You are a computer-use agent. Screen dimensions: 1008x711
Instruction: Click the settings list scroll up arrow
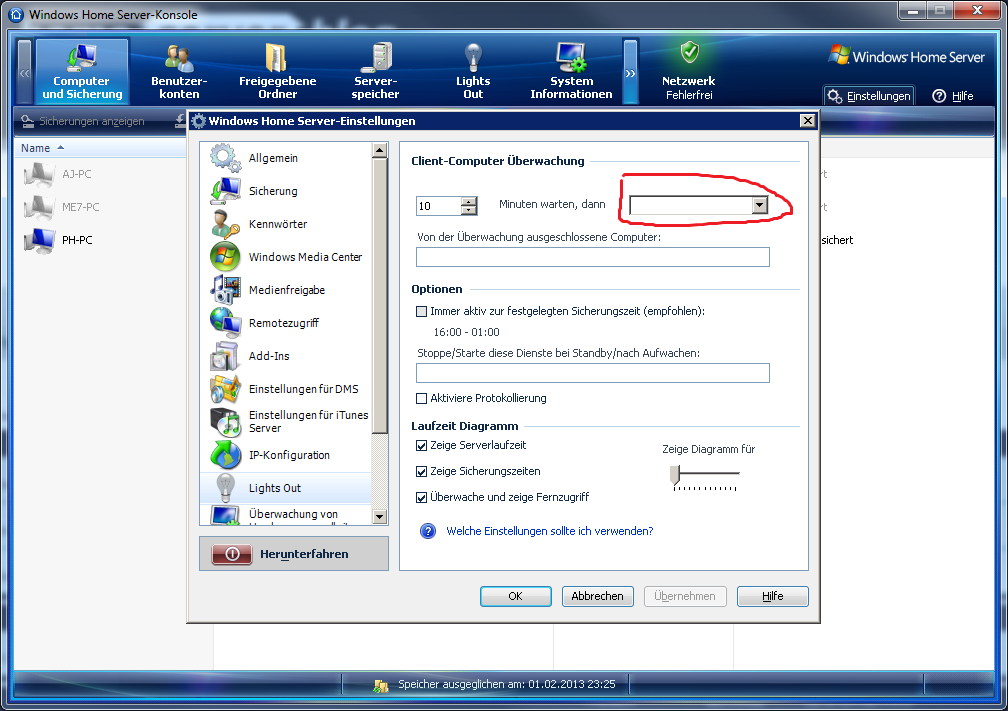tap(379, 150)
